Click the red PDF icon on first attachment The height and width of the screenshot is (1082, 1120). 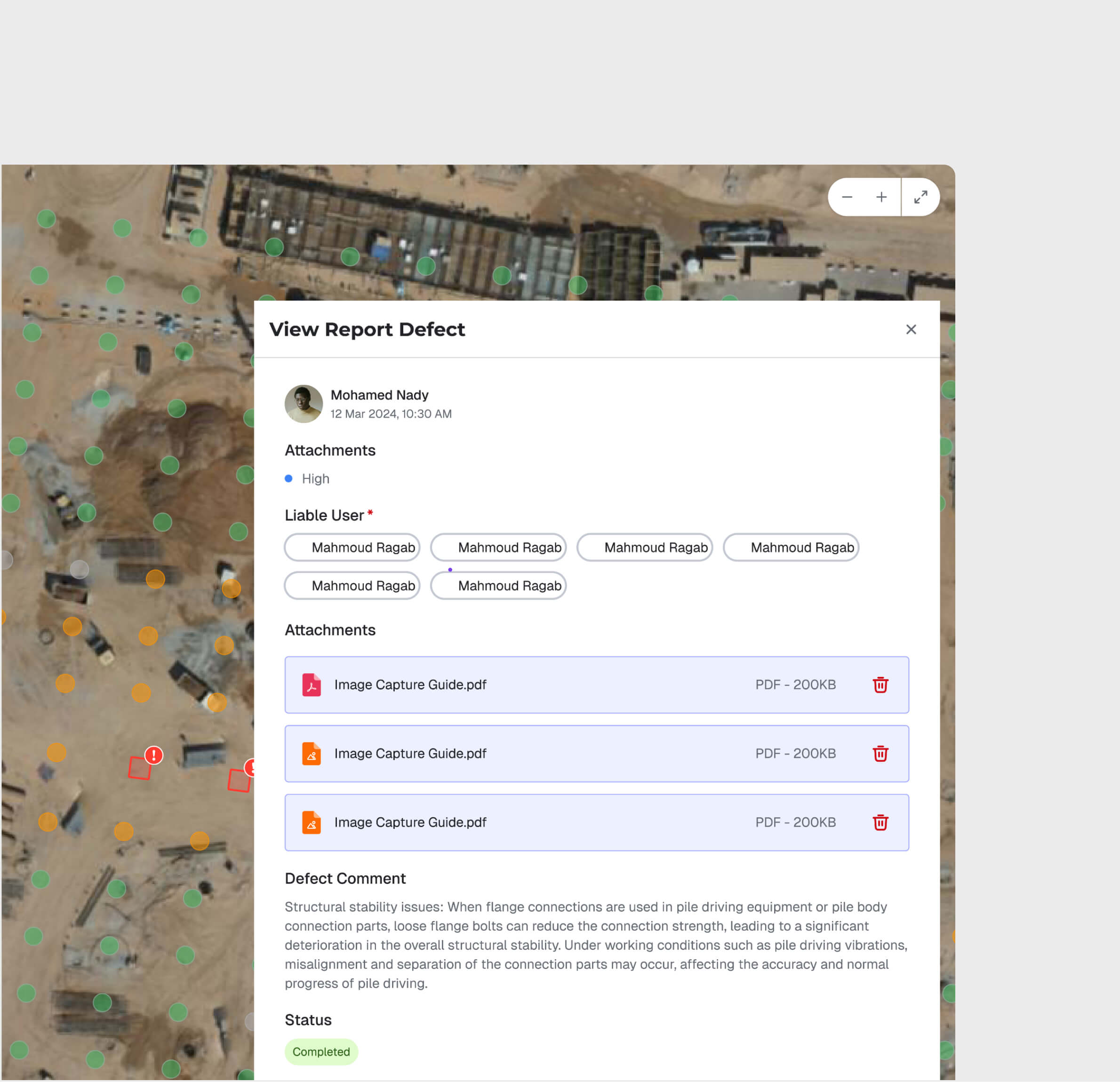[x=312, y=685]
